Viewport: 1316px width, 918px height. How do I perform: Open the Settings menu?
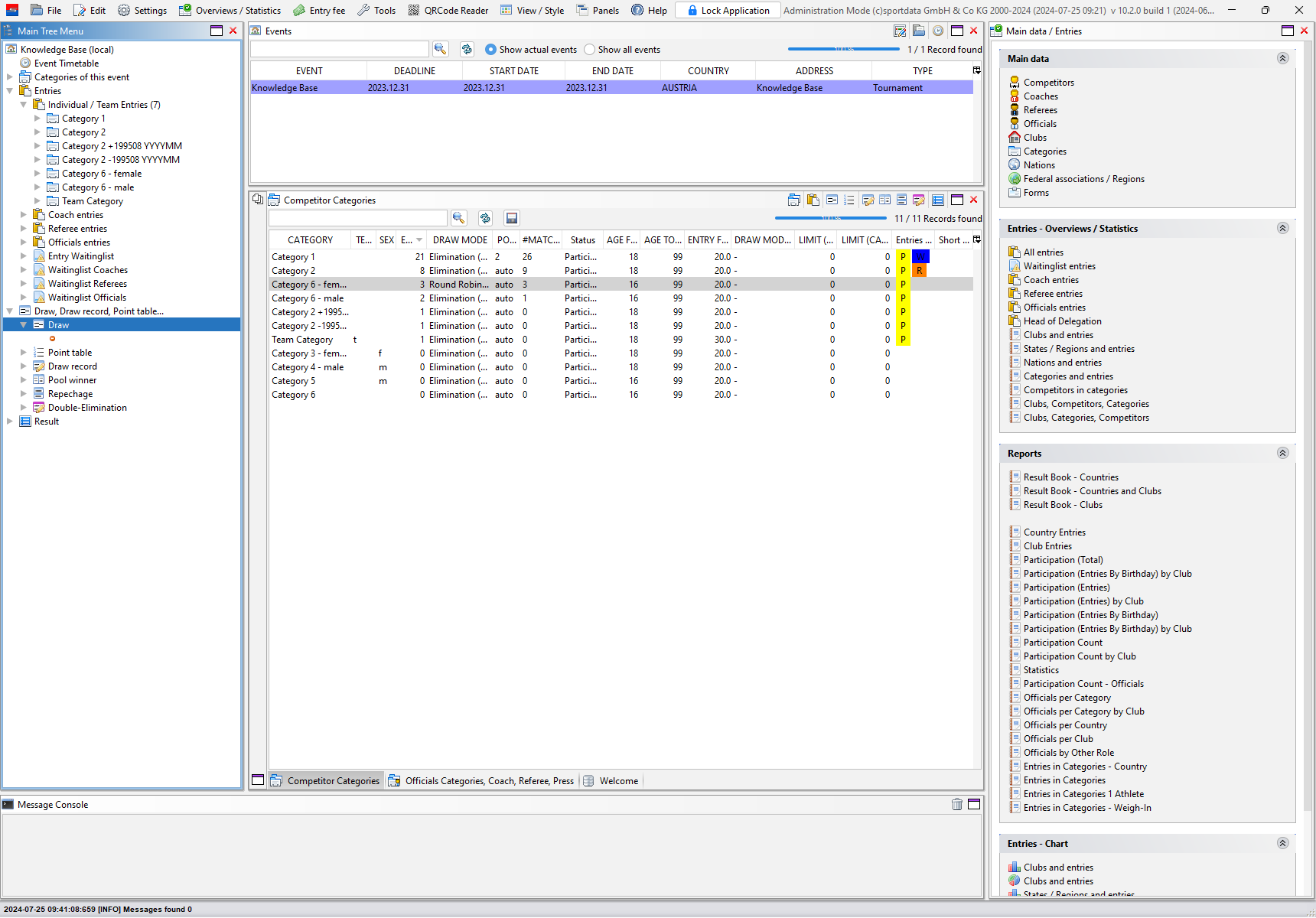(142, 10)
